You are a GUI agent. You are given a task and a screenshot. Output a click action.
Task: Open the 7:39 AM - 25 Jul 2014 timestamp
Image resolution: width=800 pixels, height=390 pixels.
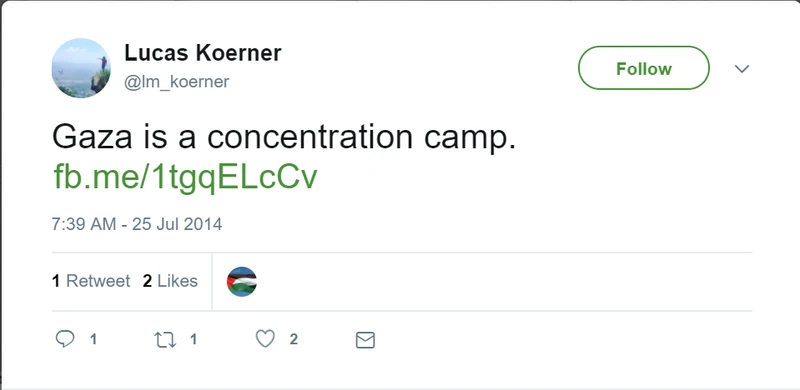(137, 224)
